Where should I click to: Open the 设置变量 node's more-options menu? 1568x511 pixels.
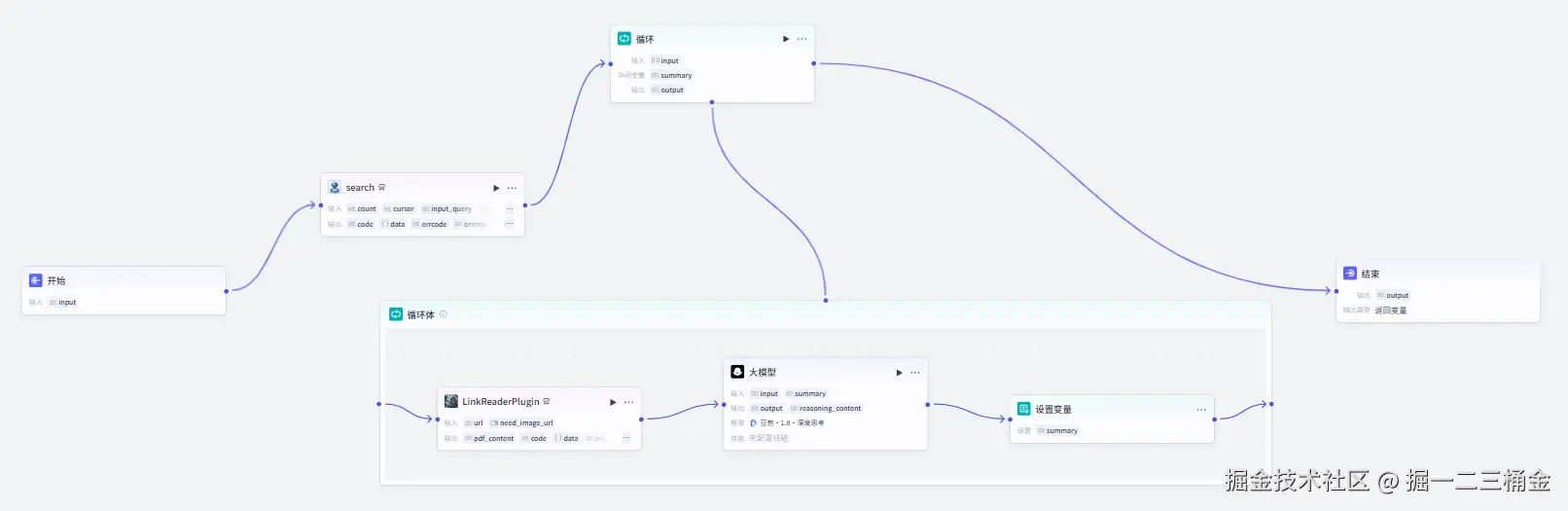coord(1201,410)
